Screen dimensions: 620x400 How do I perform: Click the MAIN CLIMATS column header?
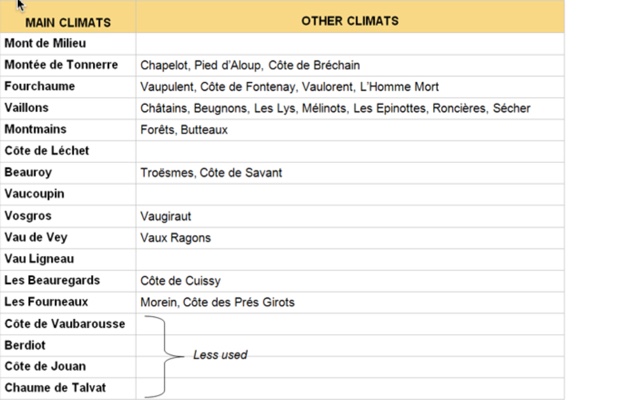68,21
